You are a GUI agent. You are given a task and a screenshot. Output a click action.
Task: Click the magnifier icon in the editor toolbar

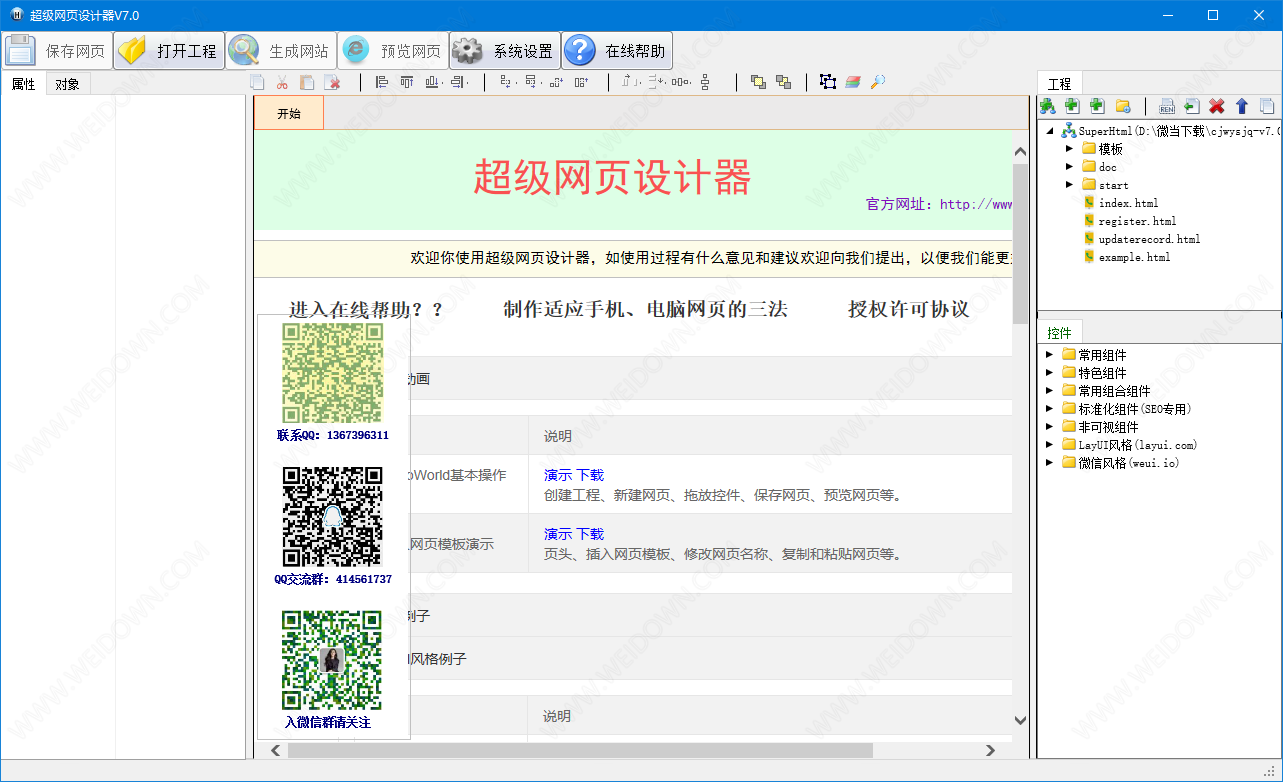point(877,83)
